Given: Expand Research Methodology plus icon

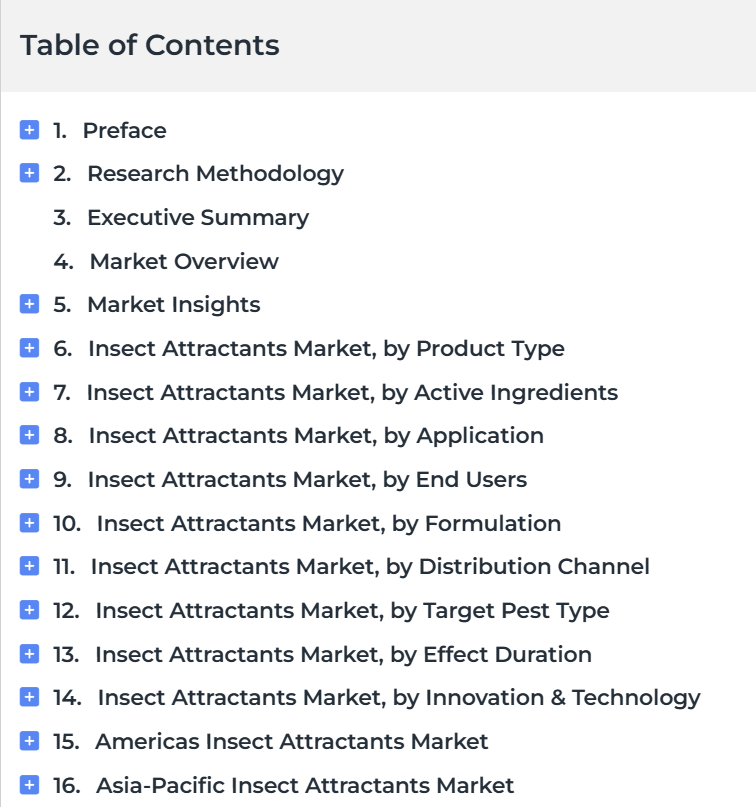Looking at the screenshot, I should coord(29,173).
